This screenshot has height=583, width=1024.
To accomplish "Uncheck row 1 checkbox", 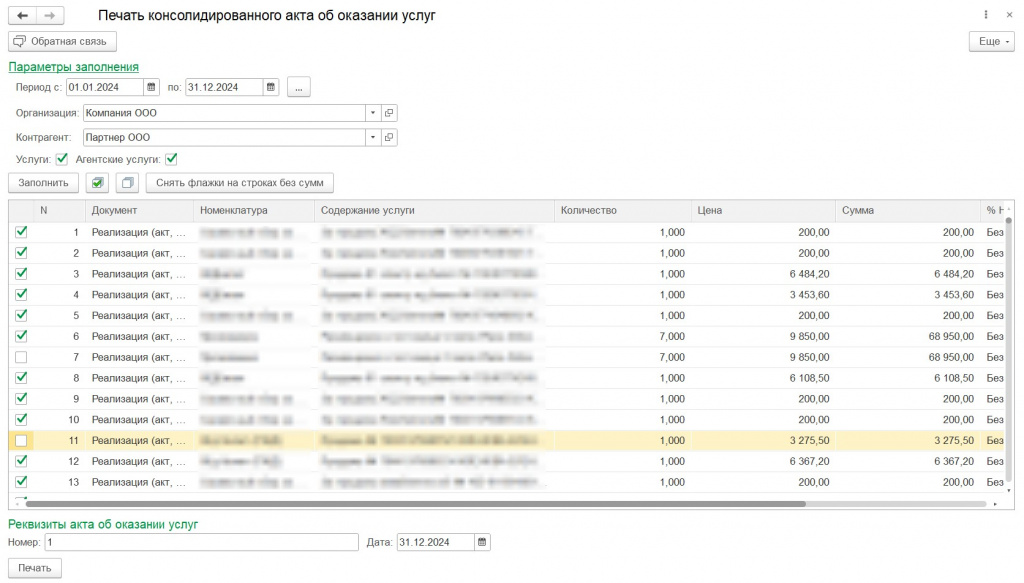I will pyautogui.click(x=21, y=232).
